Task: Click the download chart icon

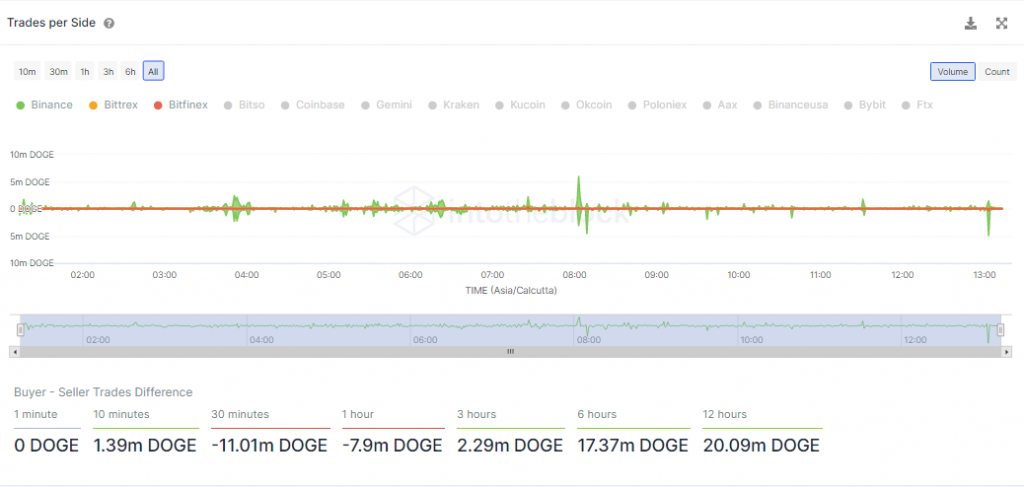Action: pyautogui.click(x=970, y=23)
